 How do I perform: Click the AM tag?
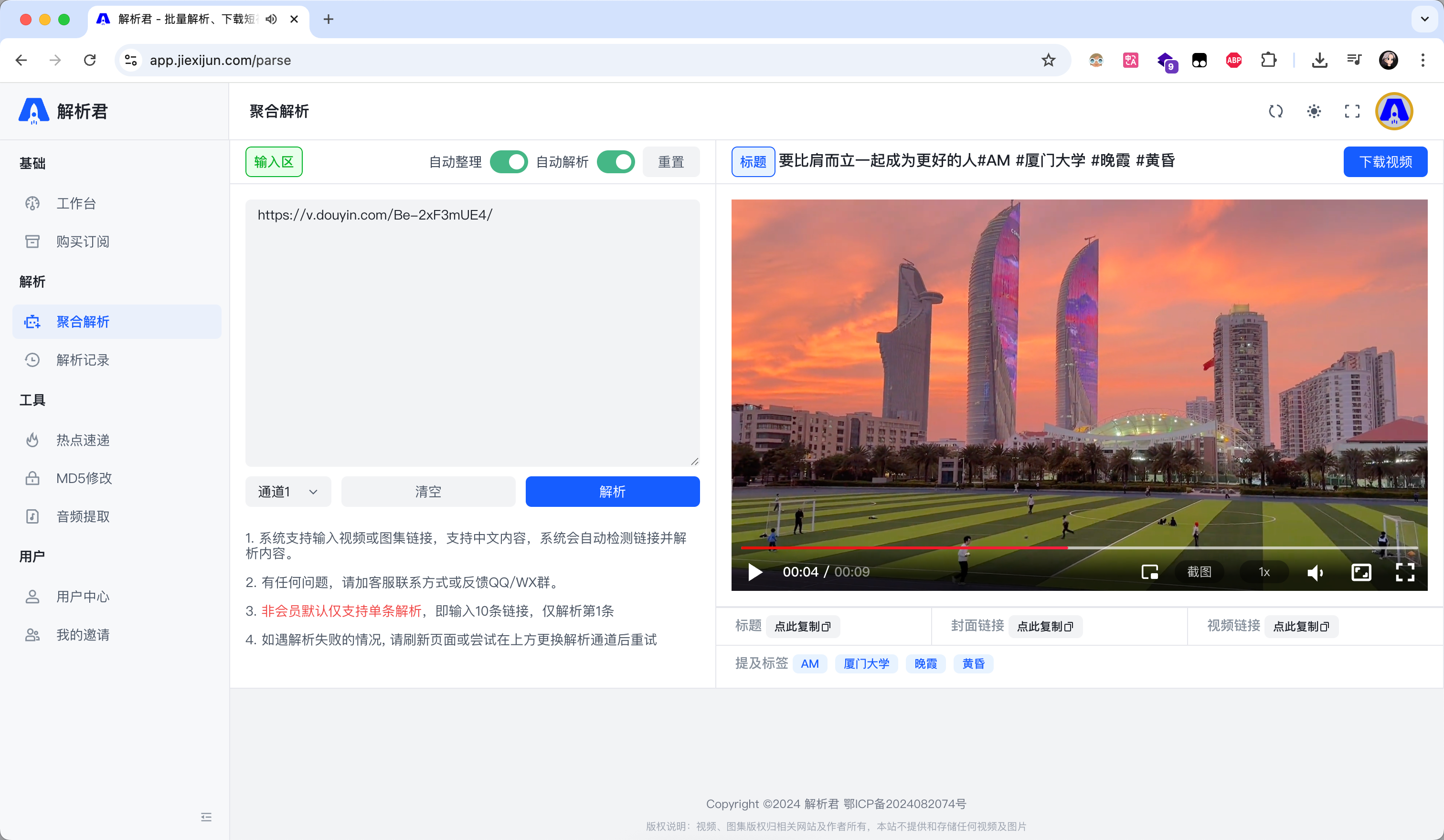pos(810,663)
